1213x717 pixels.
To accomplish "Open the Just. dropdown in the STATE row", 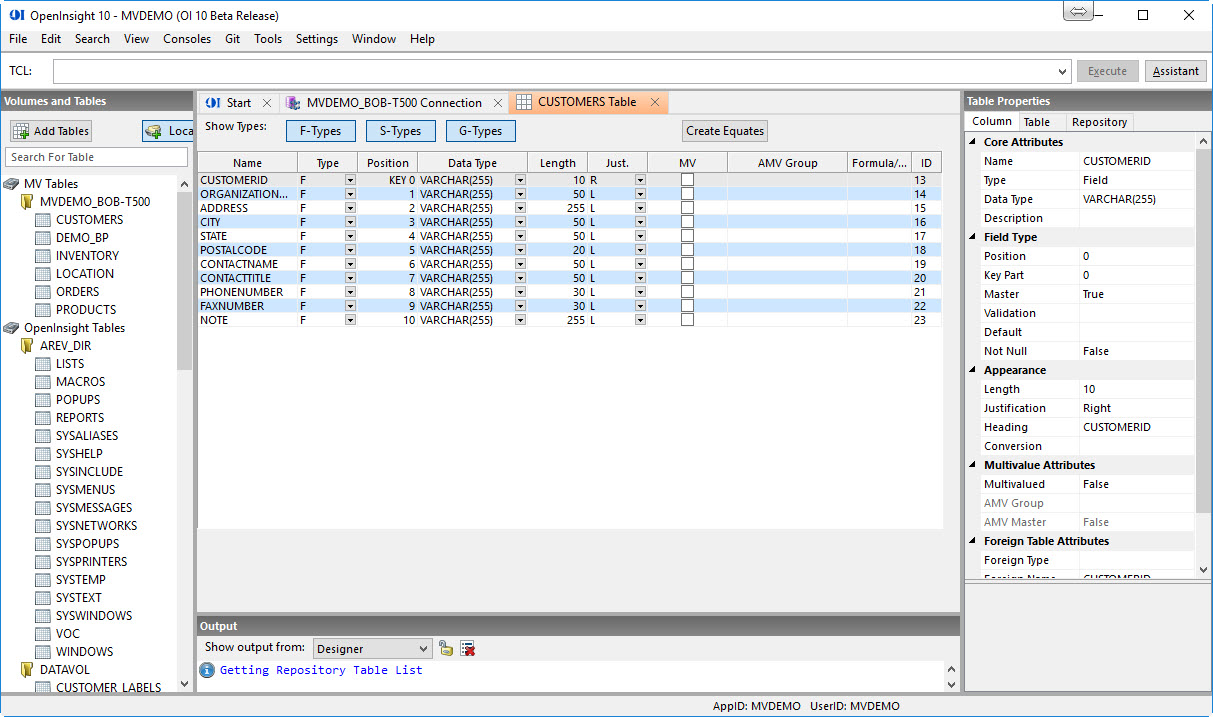I will [640, 236].
